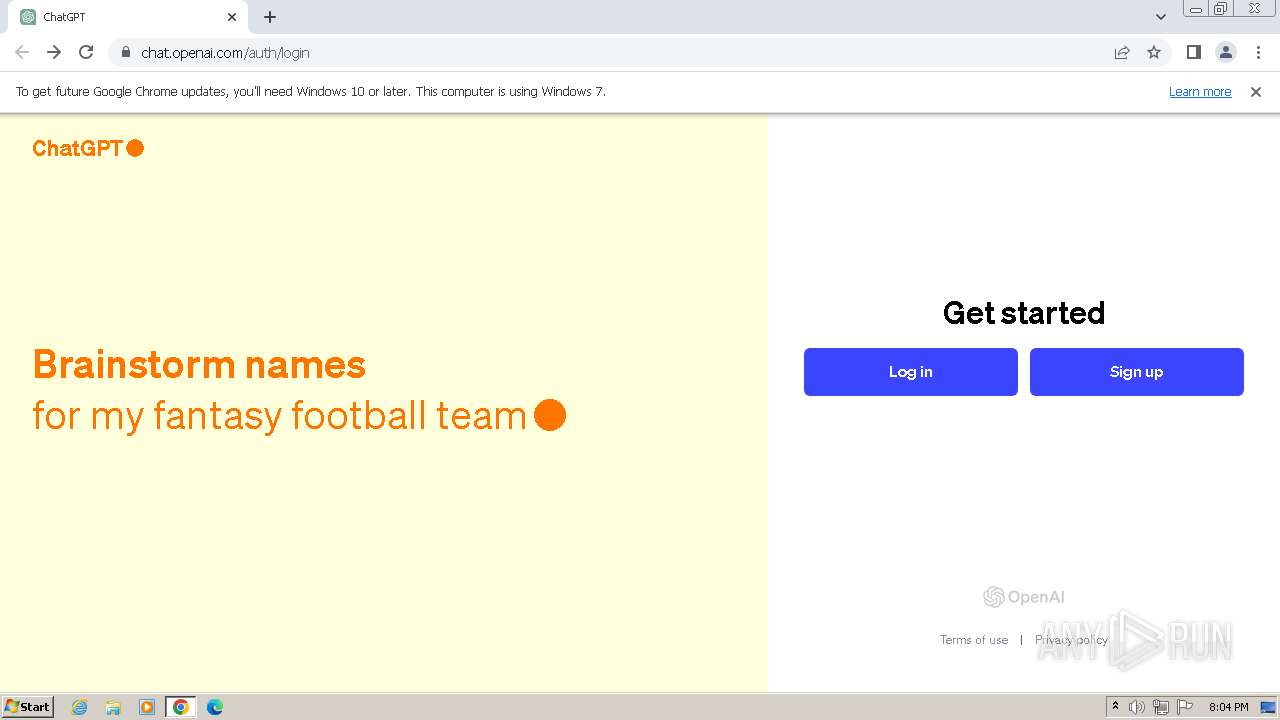The height and width of the screenshot is (720, 1280).
Task: Click the OpenAI logo near footer
Action: tap(1023, 597)
